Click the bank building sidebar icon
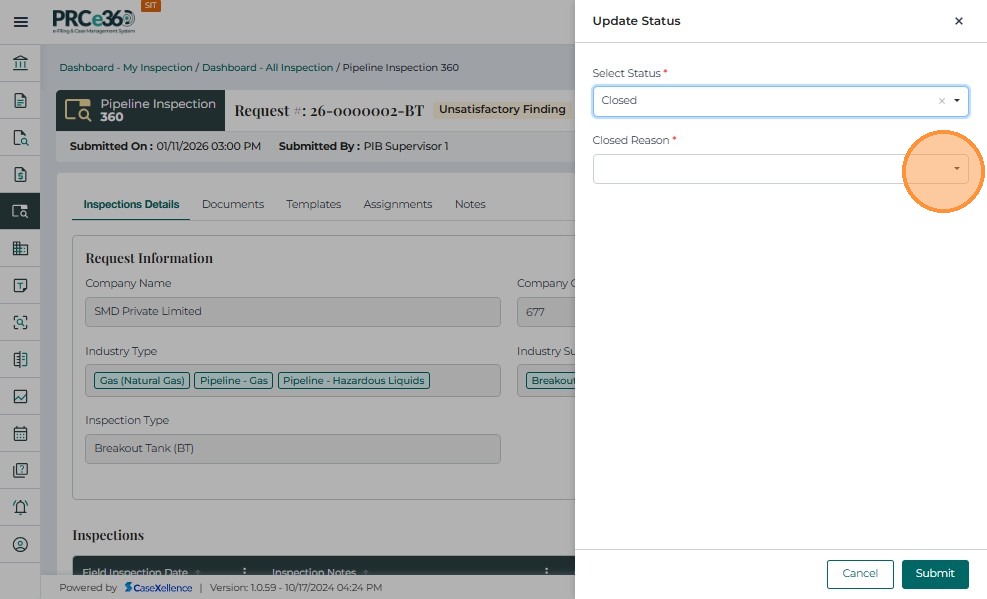Image resolution: width=987 pixels, height=599 pixels. (20, 64)
